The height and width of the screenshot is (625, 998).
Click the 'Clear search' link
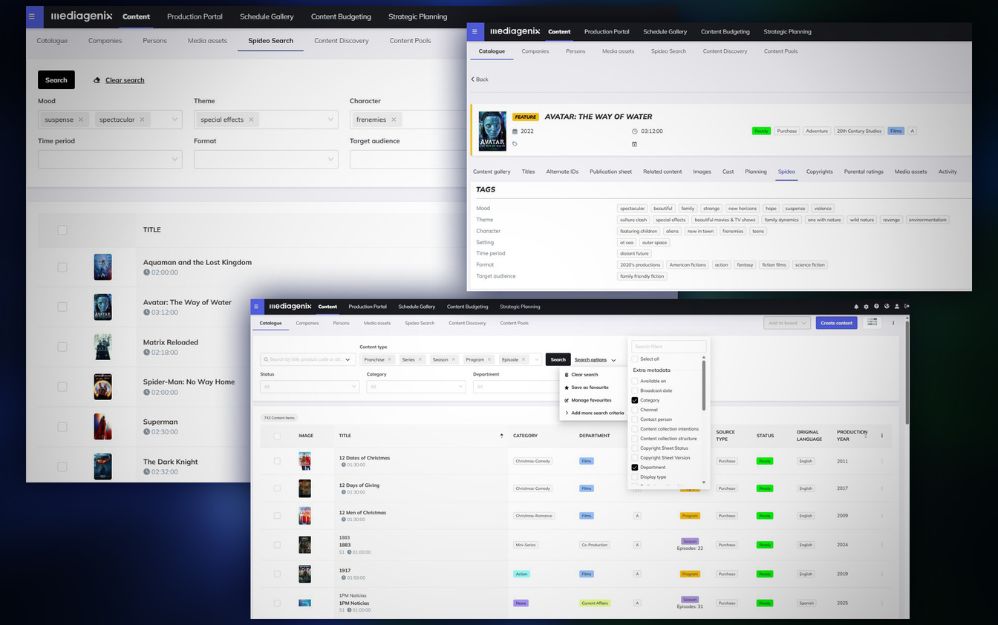click(124, 80)
